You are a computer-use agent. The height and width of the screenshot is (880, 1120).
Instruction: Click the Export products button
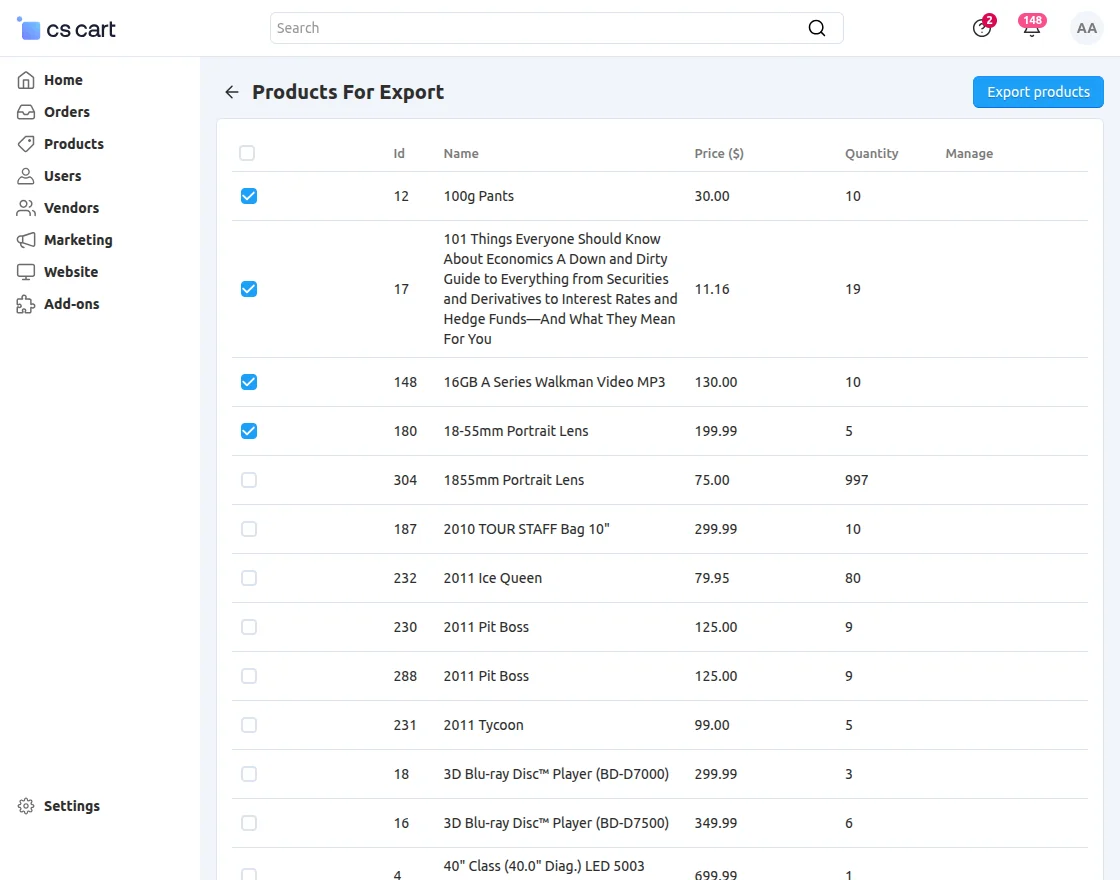coord(1038,91)
